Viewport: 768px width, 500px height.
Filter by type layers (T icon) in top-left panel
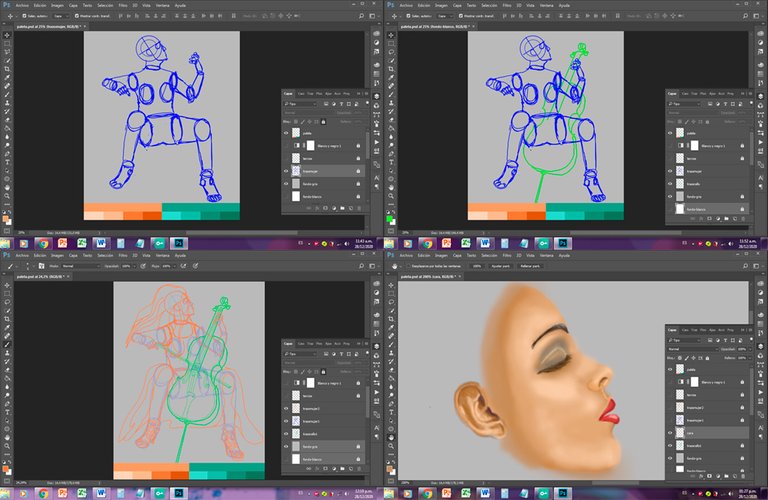tap(341, 104)
